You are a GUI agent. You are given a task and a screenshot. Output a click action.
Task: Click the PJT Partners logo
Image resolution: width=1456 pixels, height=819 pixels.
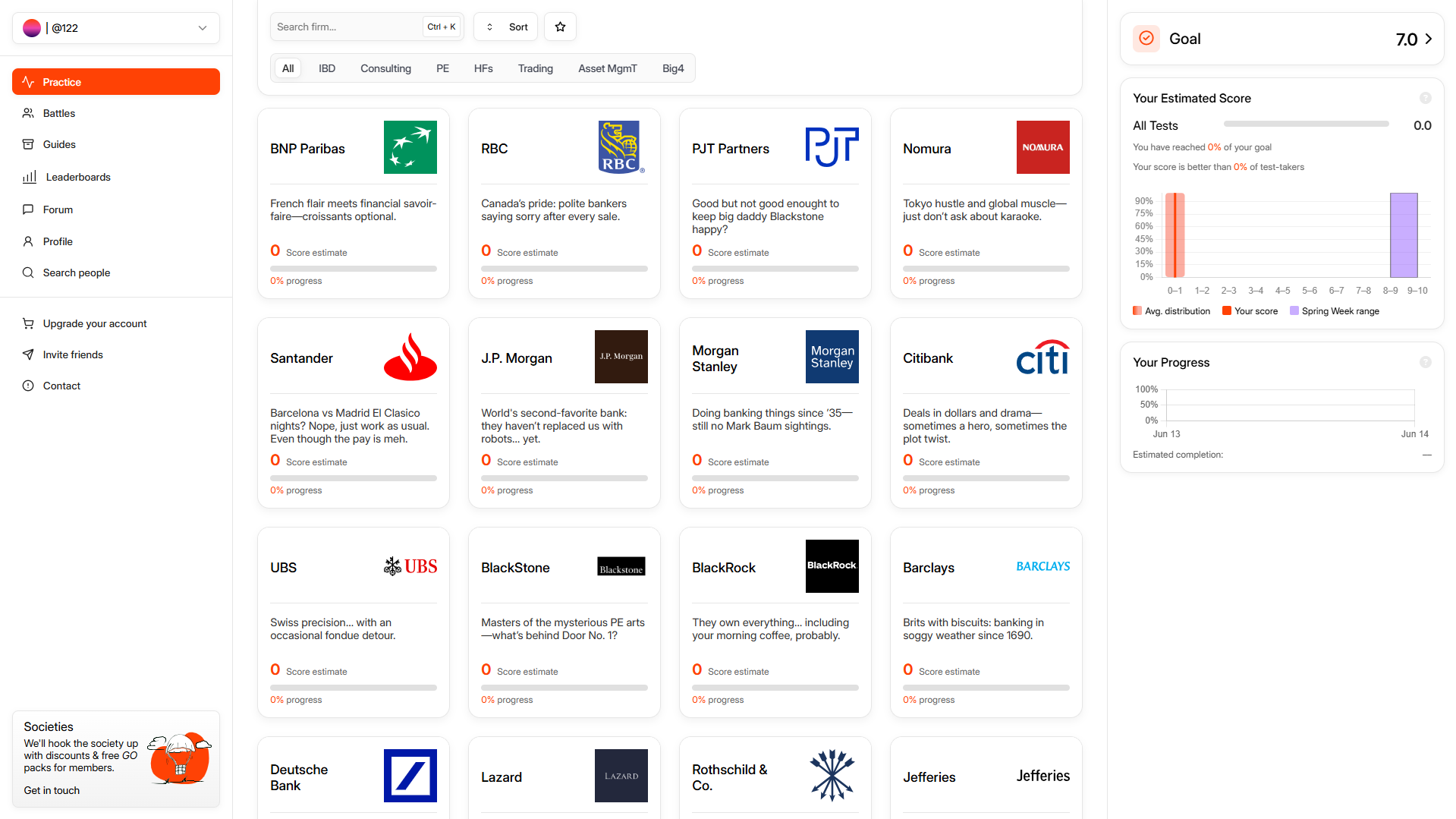(832, 147)
